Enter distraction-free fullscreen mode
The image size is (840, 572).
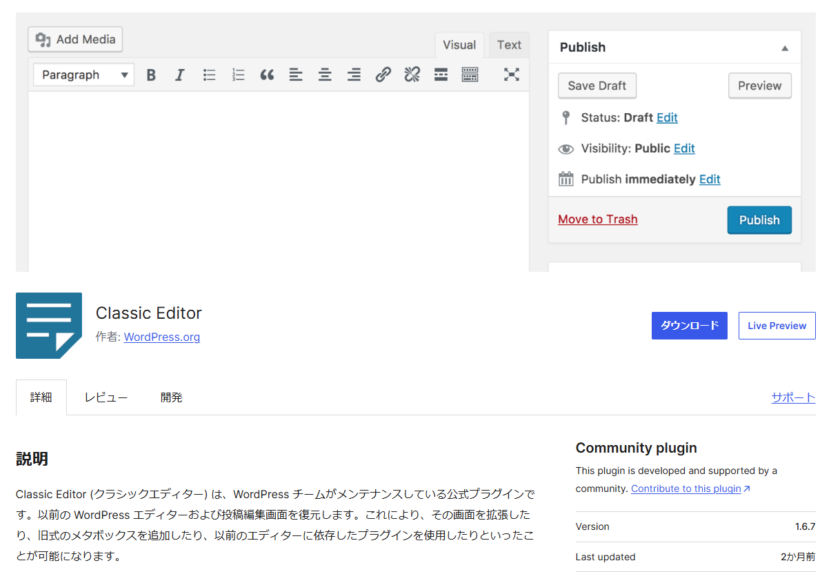coord(512,74)
